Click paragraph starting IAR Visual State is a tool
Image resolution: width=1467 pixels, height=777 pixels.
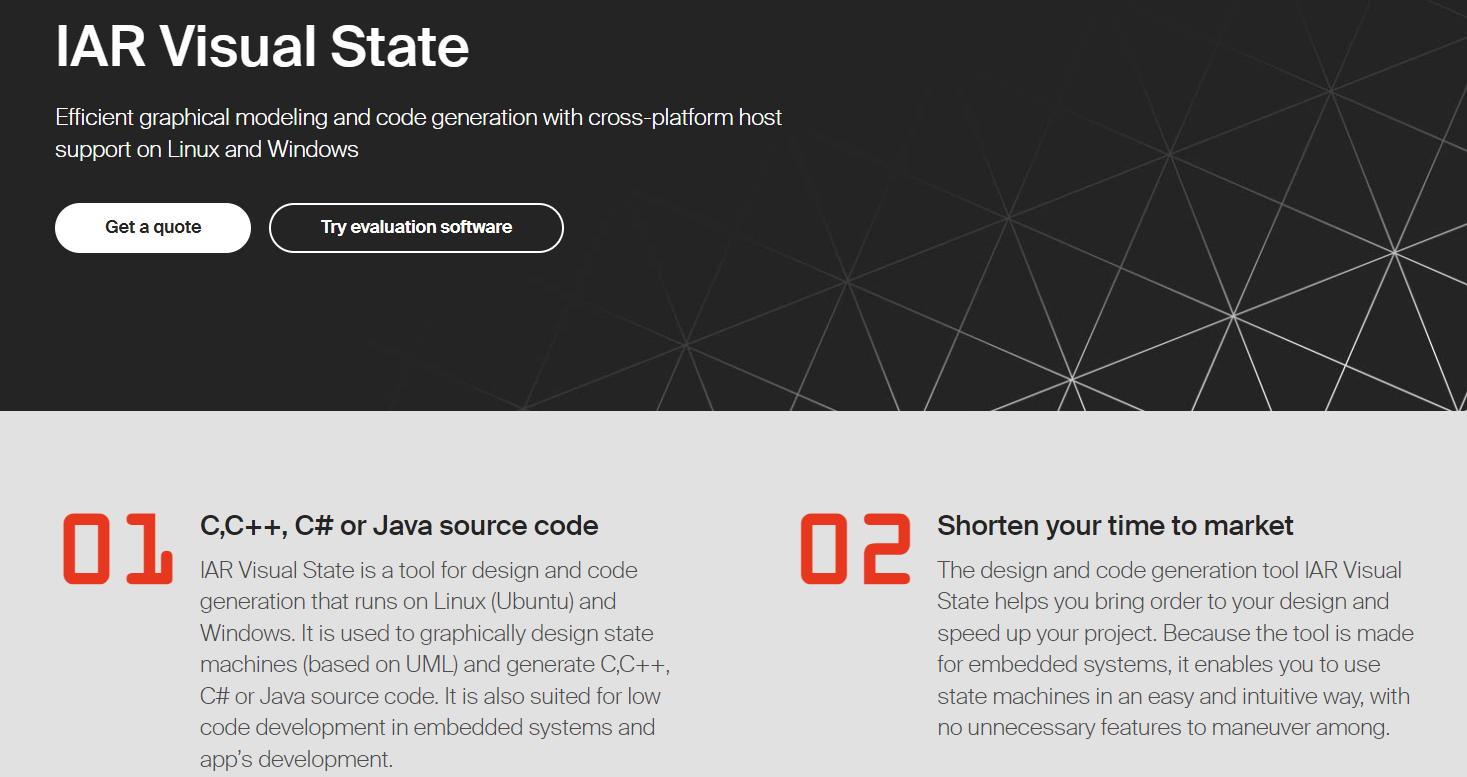tap(435, 665)
